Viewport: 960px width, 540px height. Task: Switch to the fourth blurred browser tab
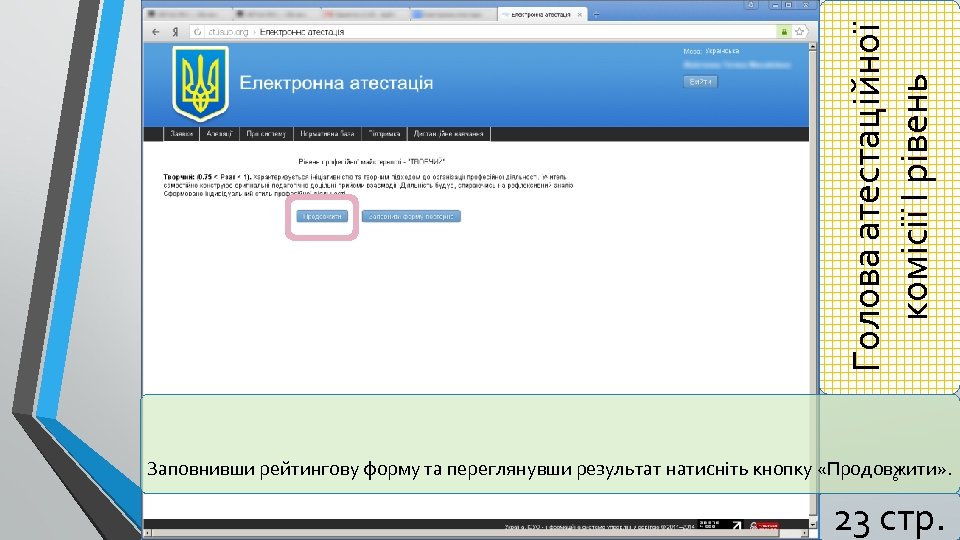(454, 14)
